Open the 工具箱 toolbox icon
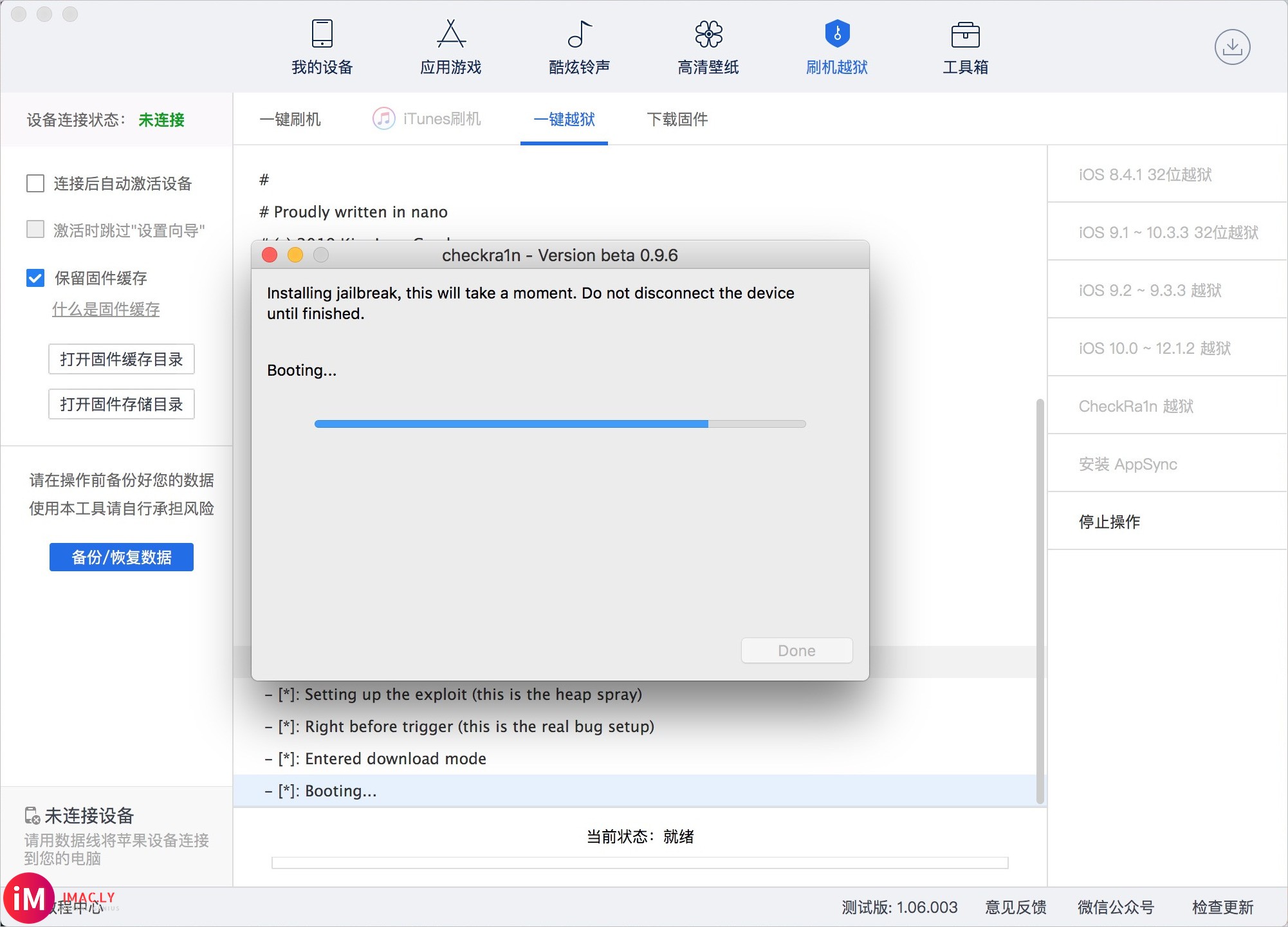1288x927 pixels. click(965, 34)
